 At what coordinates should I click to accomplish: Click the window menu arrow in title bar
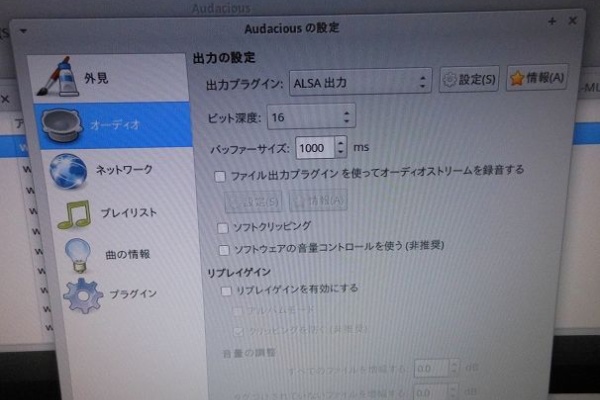pyautogui.click(x=23, y=31)
